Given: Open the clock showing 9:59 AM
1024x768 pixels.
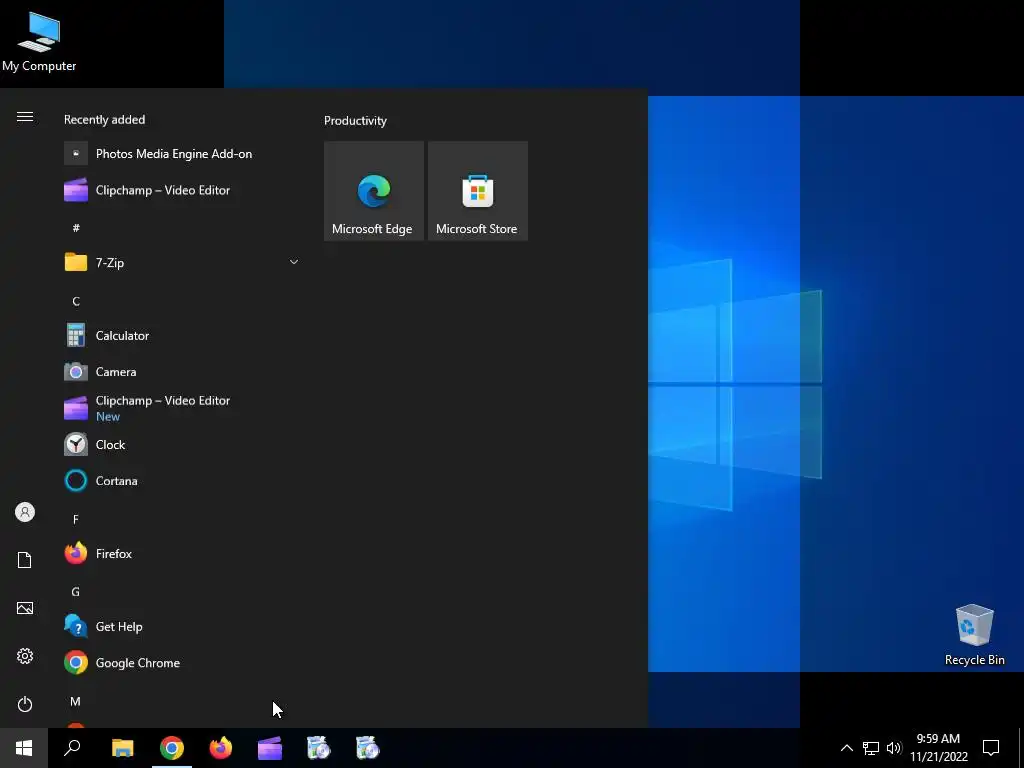Looking at the screenshot, I should pos(938,748).
